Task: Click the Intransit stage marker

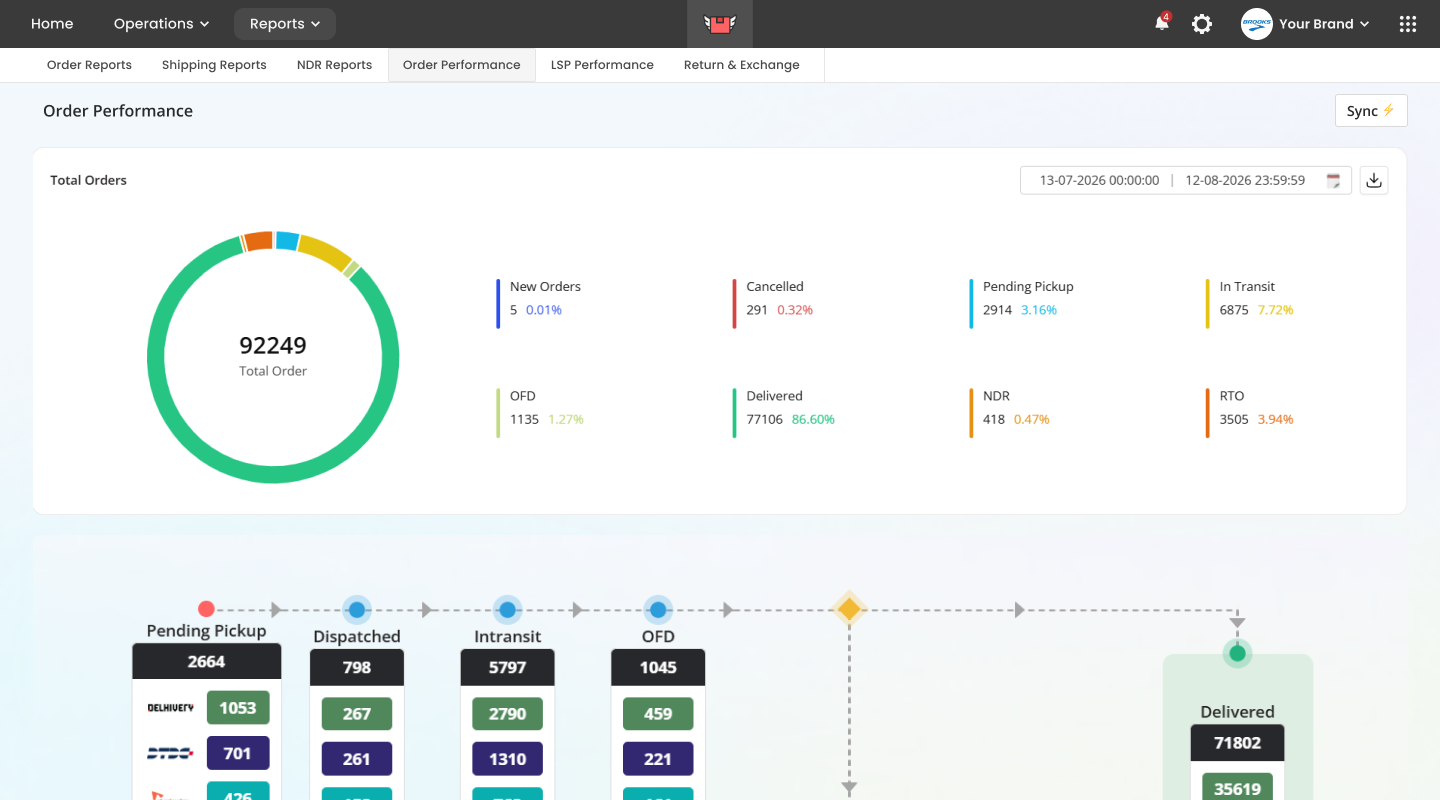Action: click(507, 610)
